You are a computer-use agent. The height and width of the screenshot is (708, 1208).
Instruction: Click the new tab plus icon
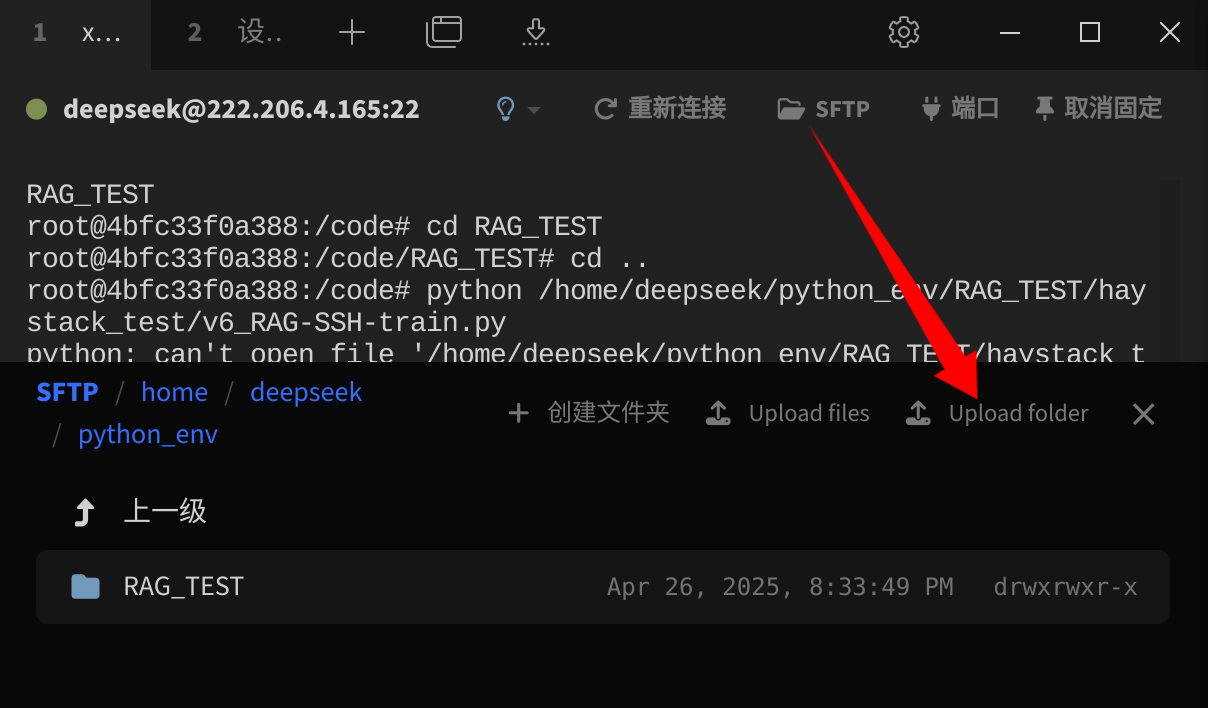coord(352,33)
